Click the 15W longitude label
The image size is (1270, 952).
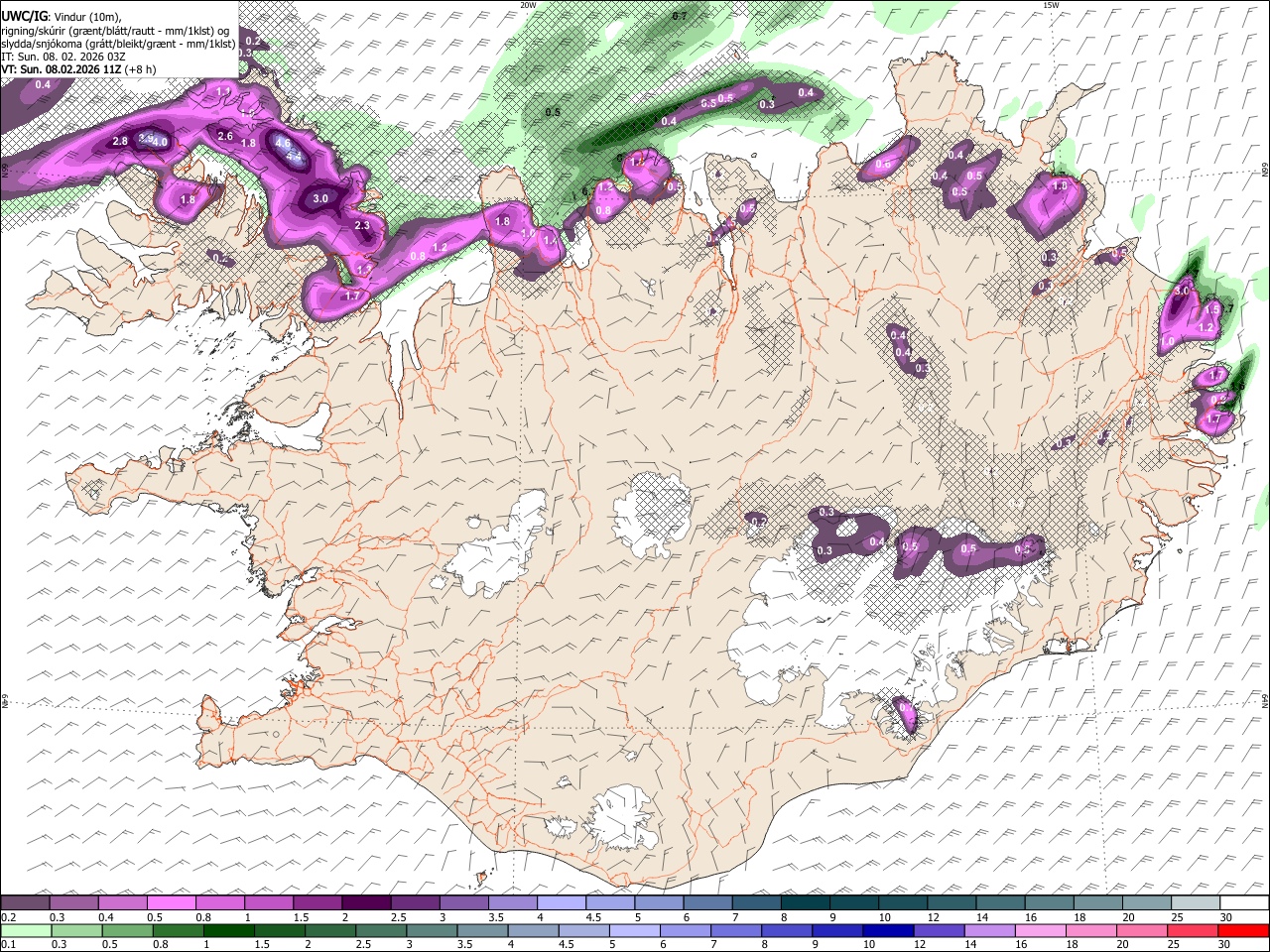pos(1051,5)
